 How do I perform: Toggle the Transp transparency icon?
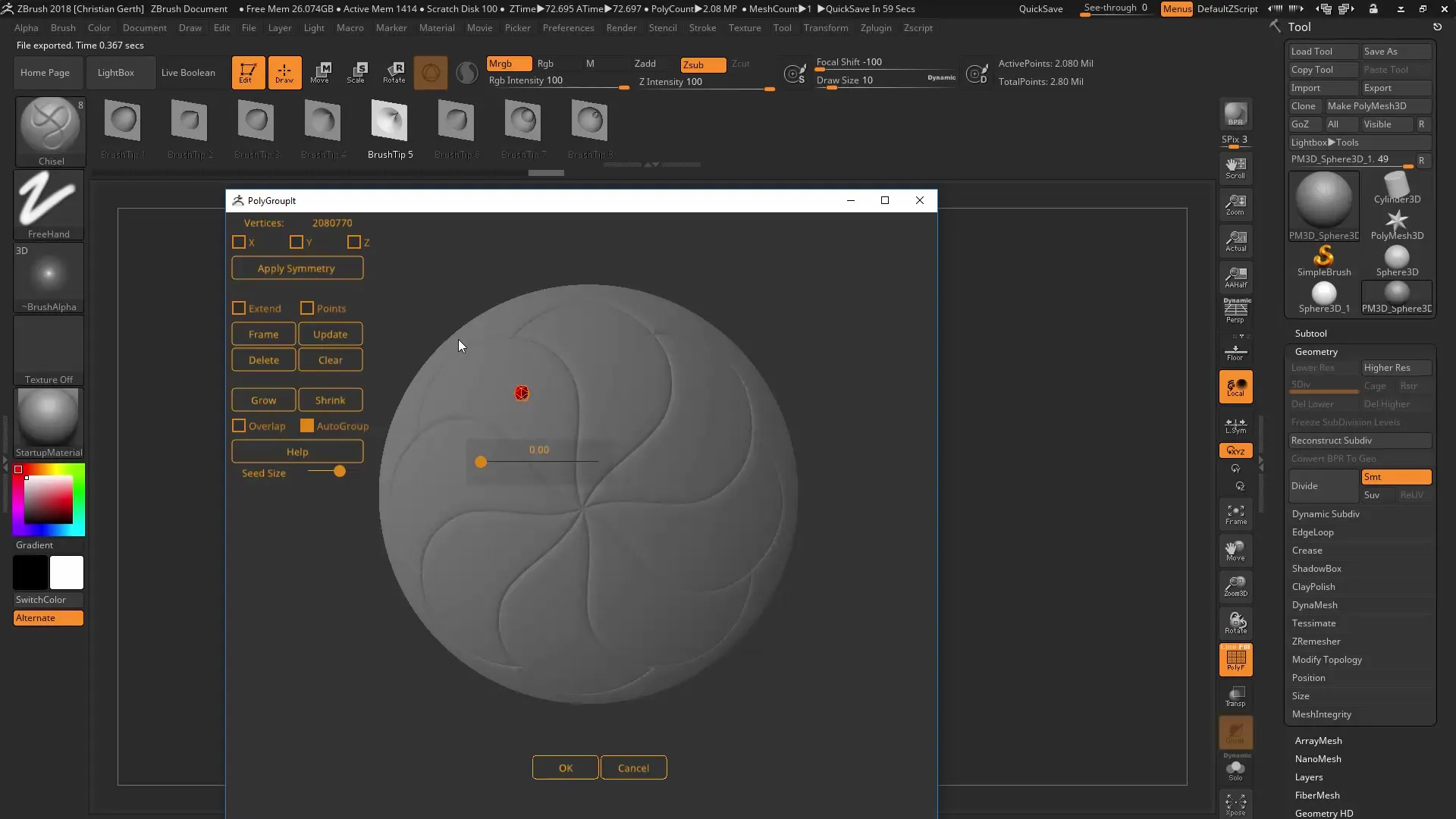pyautogui.click(x=1235, y=696)
